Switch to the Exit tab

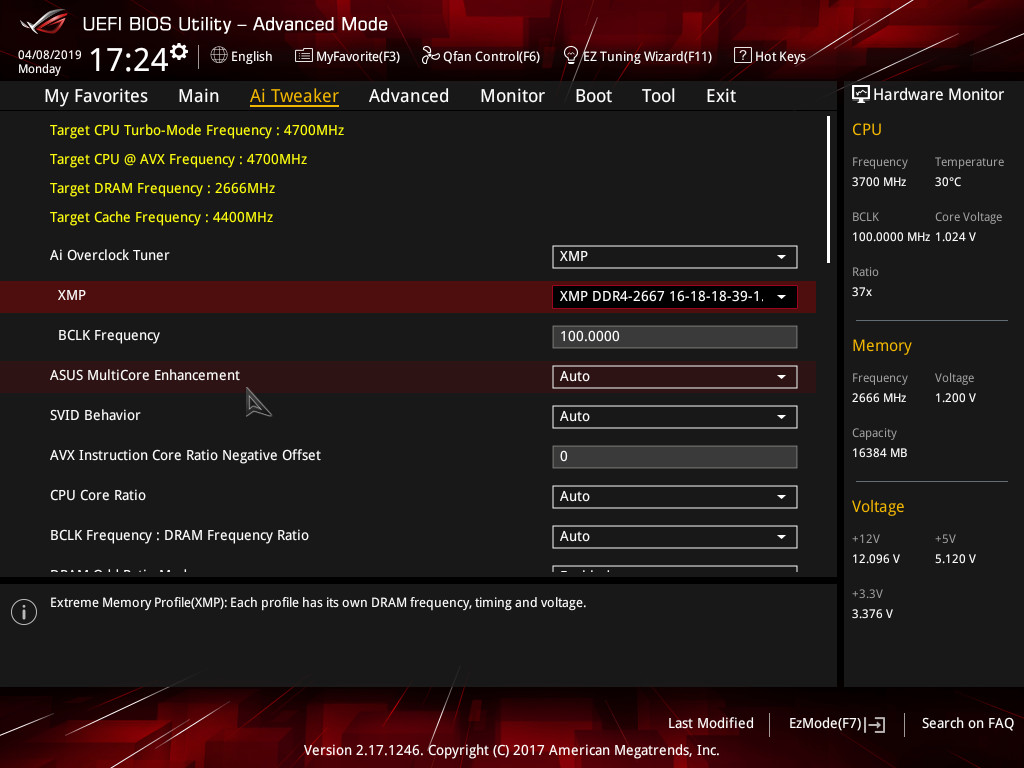pos(721,96)
